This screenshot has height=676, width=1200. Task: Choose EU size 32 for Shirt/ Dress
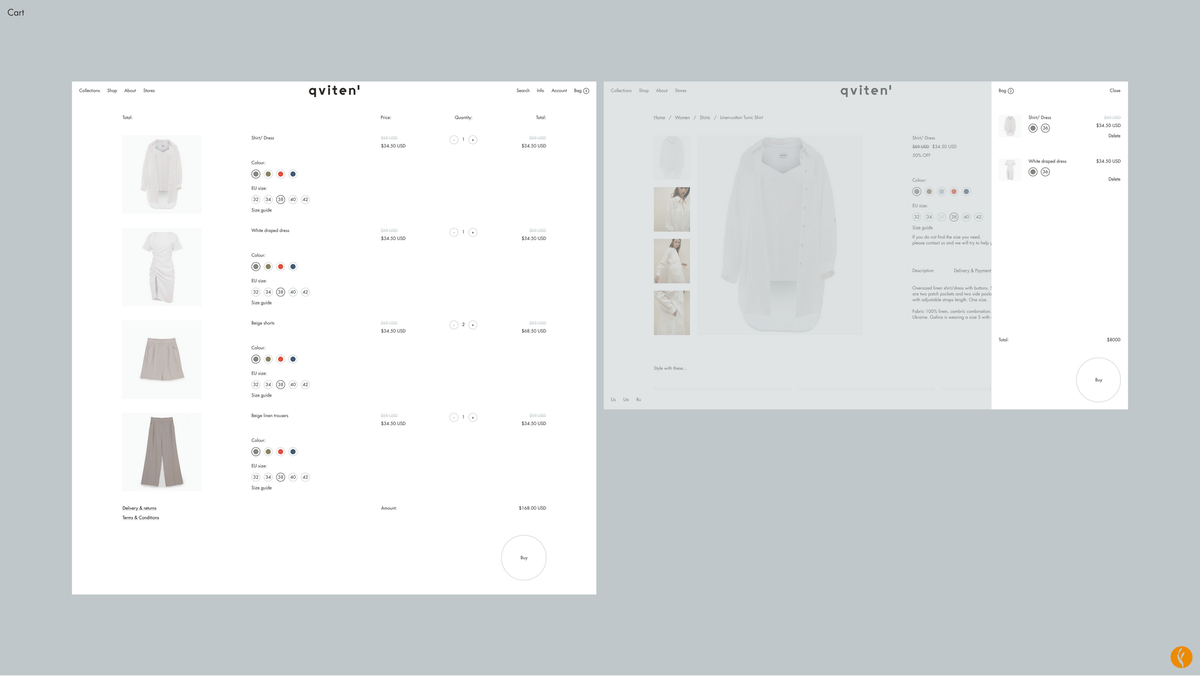pyautogui.click(x=256, y=199)
